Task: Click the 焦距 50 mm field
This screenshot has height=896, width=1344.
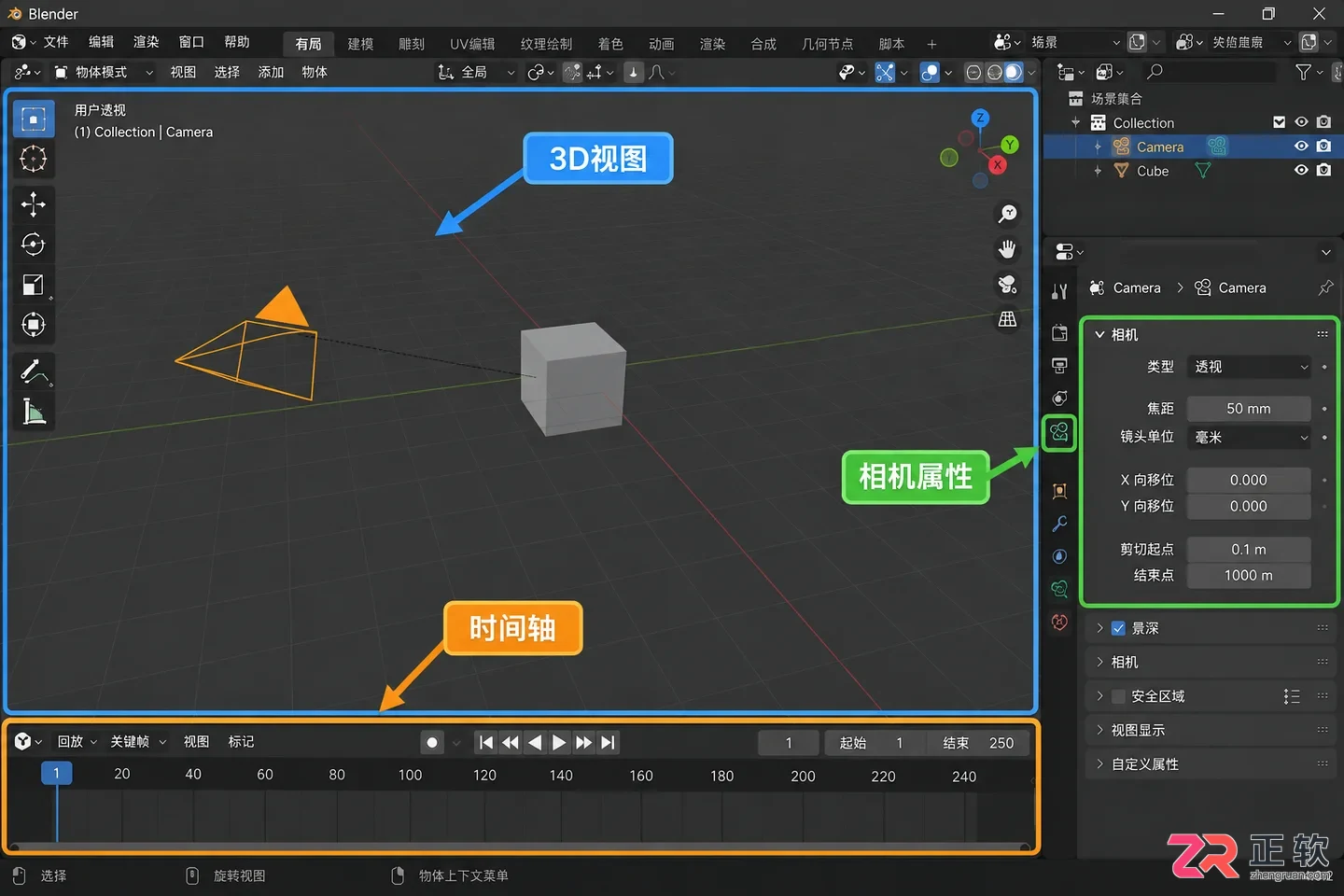Action: (1249, 409)
